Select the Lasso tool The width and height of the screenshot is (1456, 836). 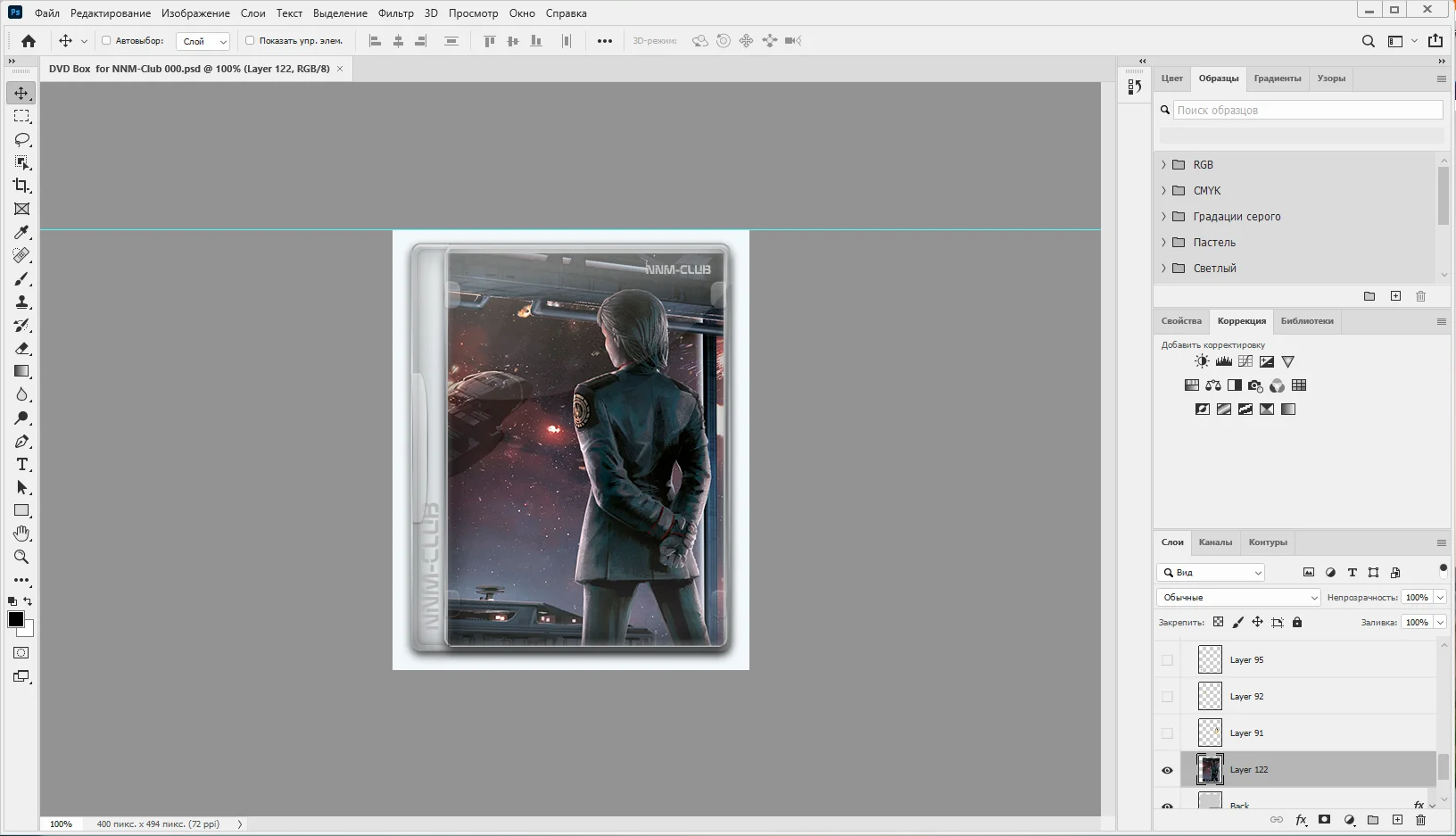[21, 140]
